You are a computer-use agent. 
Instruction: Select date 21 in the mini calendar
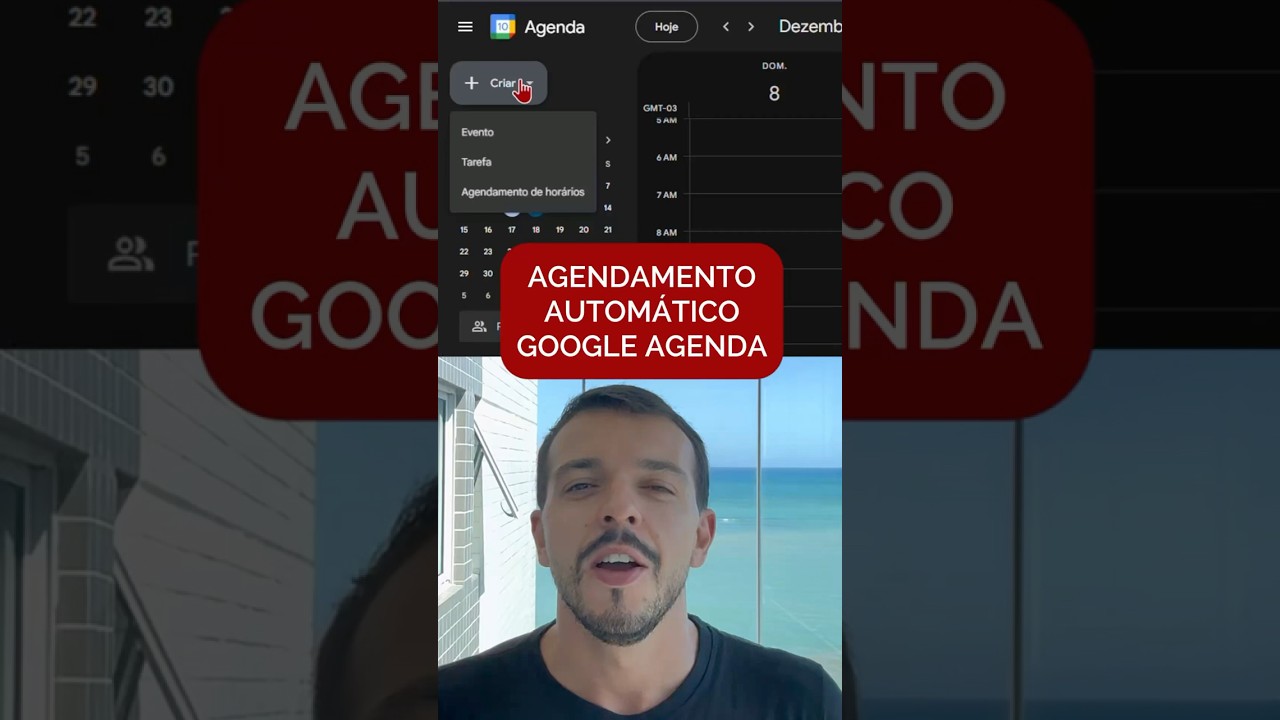pyautogui.click(x=607, y=230)
